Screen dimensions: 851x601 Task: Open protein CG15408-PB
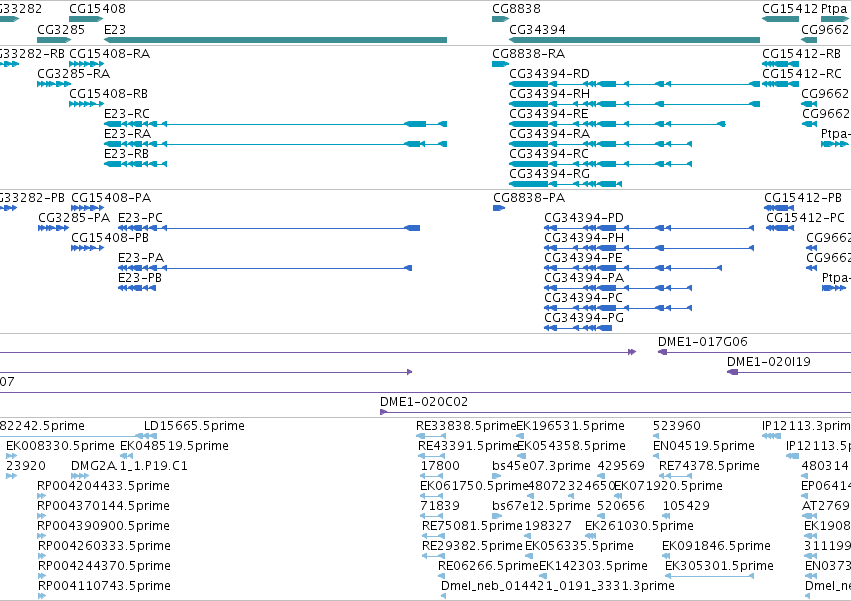tap(110, 238)
